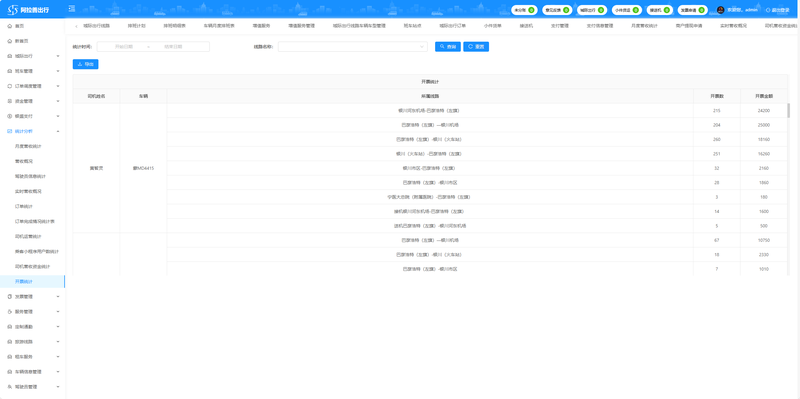The width and height of the screenshot is (800, 399).
Task: Click the 退出登录 logout power icon
Action: pos(768,10)
